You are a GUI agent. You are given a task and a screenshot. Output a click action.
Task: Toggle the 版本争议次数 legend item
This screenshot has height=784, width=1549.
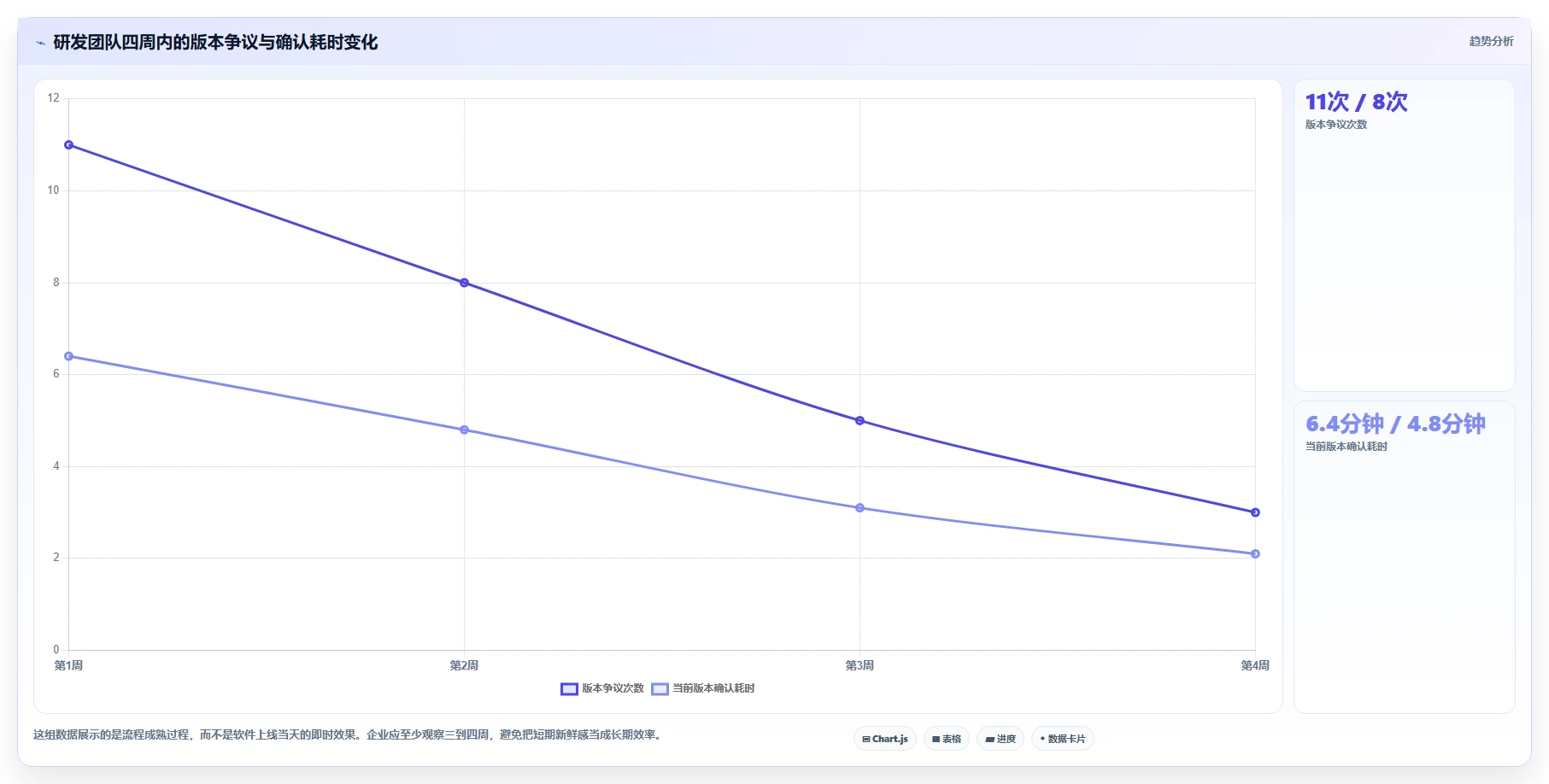point(602,688)
